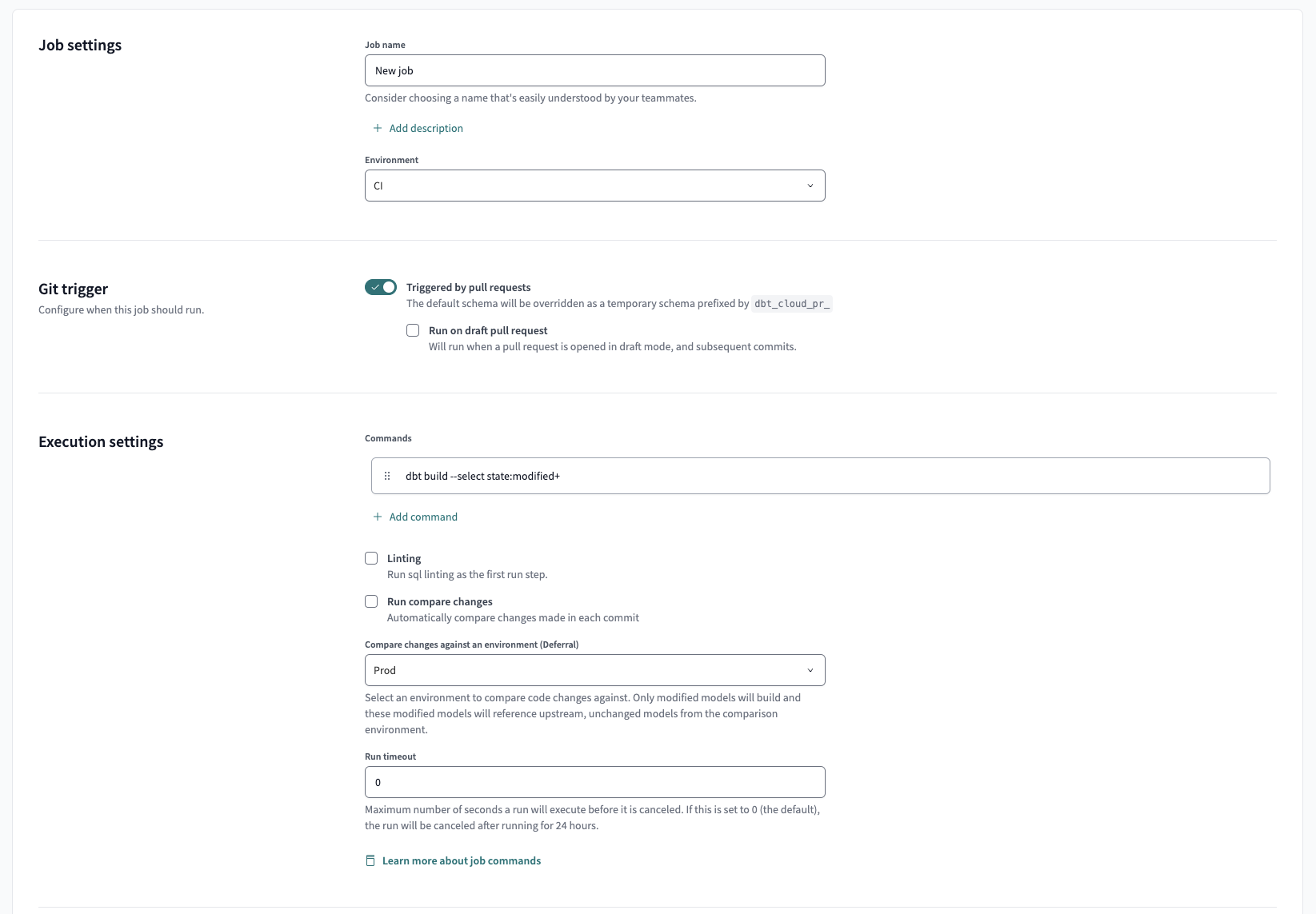Enable Run on draft pull request

(x=413, y=330)
